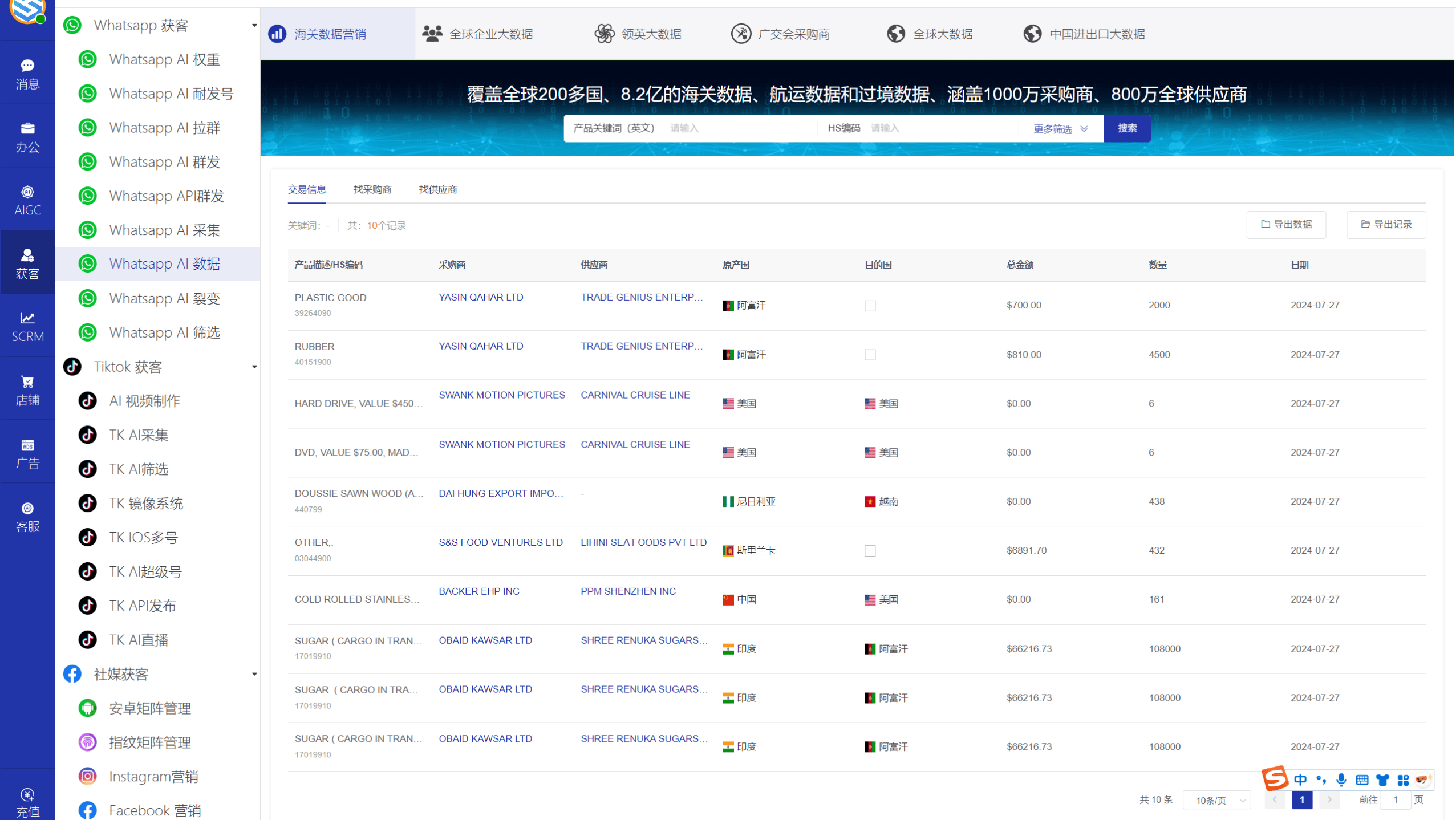Viewport: 1456px width, 820px height.
Task: Click the page number input field
Action: point(1396,800)
